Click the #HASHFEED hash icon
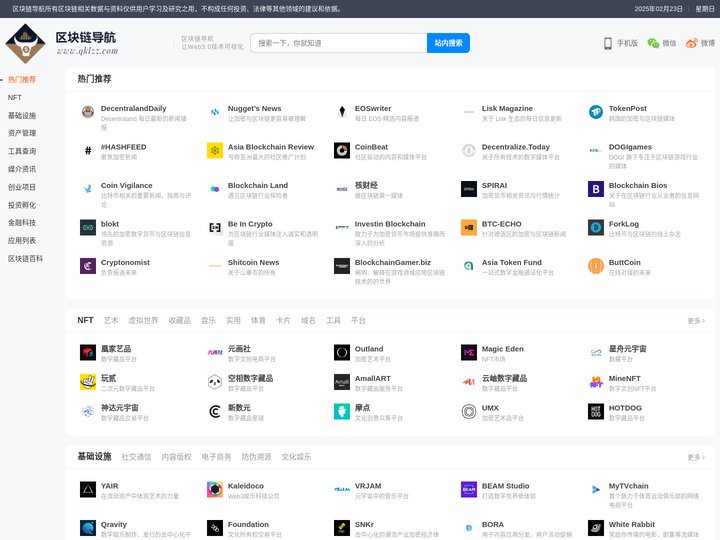Screen dimensions: 720x540 tap(88, 150)
